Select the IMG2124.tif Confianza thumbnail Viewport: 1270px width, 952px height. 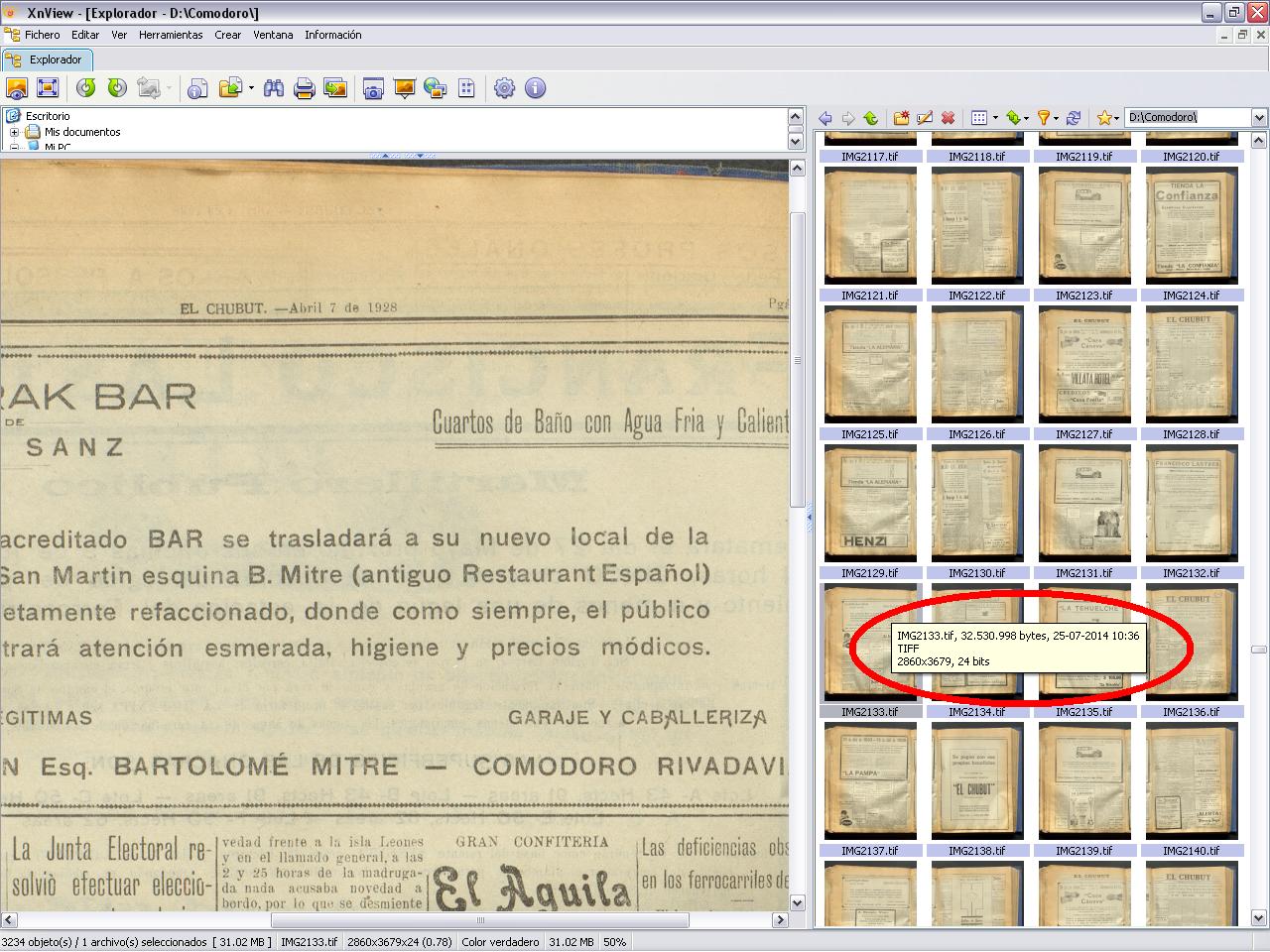coord(1192,225)
